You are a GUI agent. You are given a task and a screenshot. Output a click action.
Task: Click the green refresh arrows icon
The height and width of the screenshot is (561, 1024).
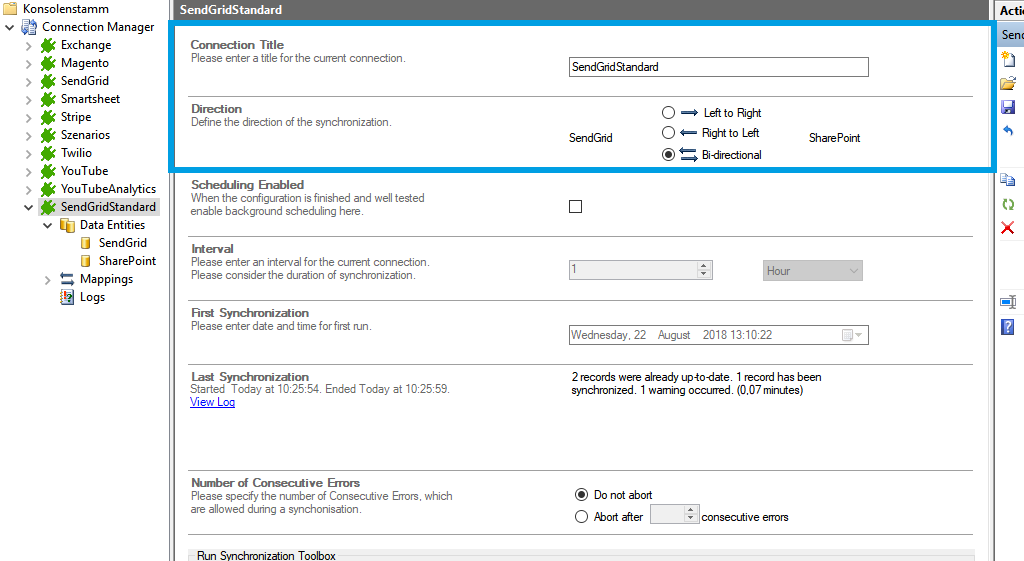coord(1008,204)
